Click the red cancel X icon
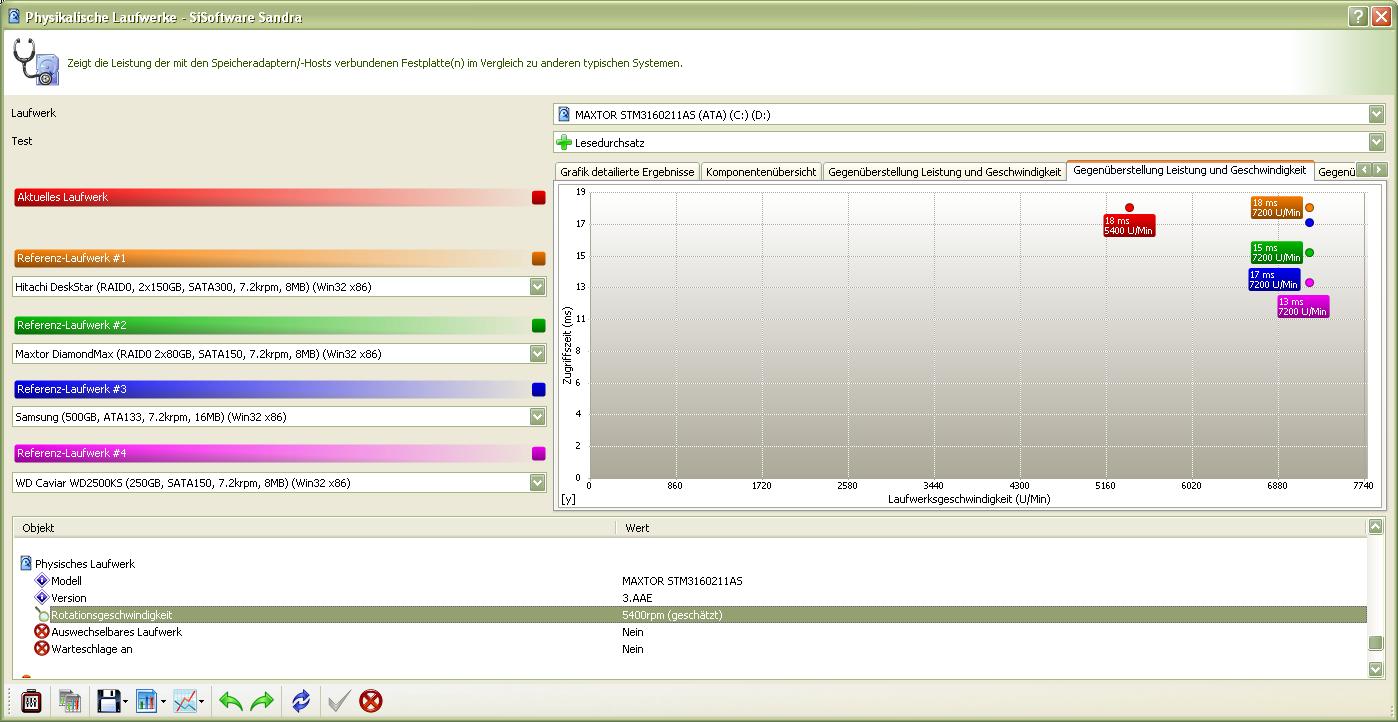The width and height of the screenshot is (1398, 722). pos(371,701)
